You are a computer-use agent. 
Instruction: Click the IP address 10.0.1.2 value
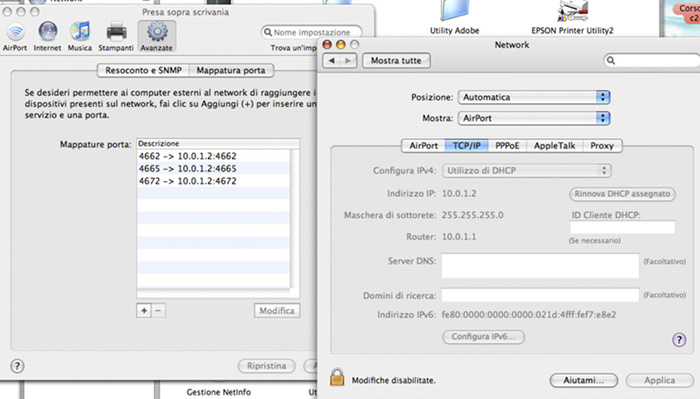[459, 193]
